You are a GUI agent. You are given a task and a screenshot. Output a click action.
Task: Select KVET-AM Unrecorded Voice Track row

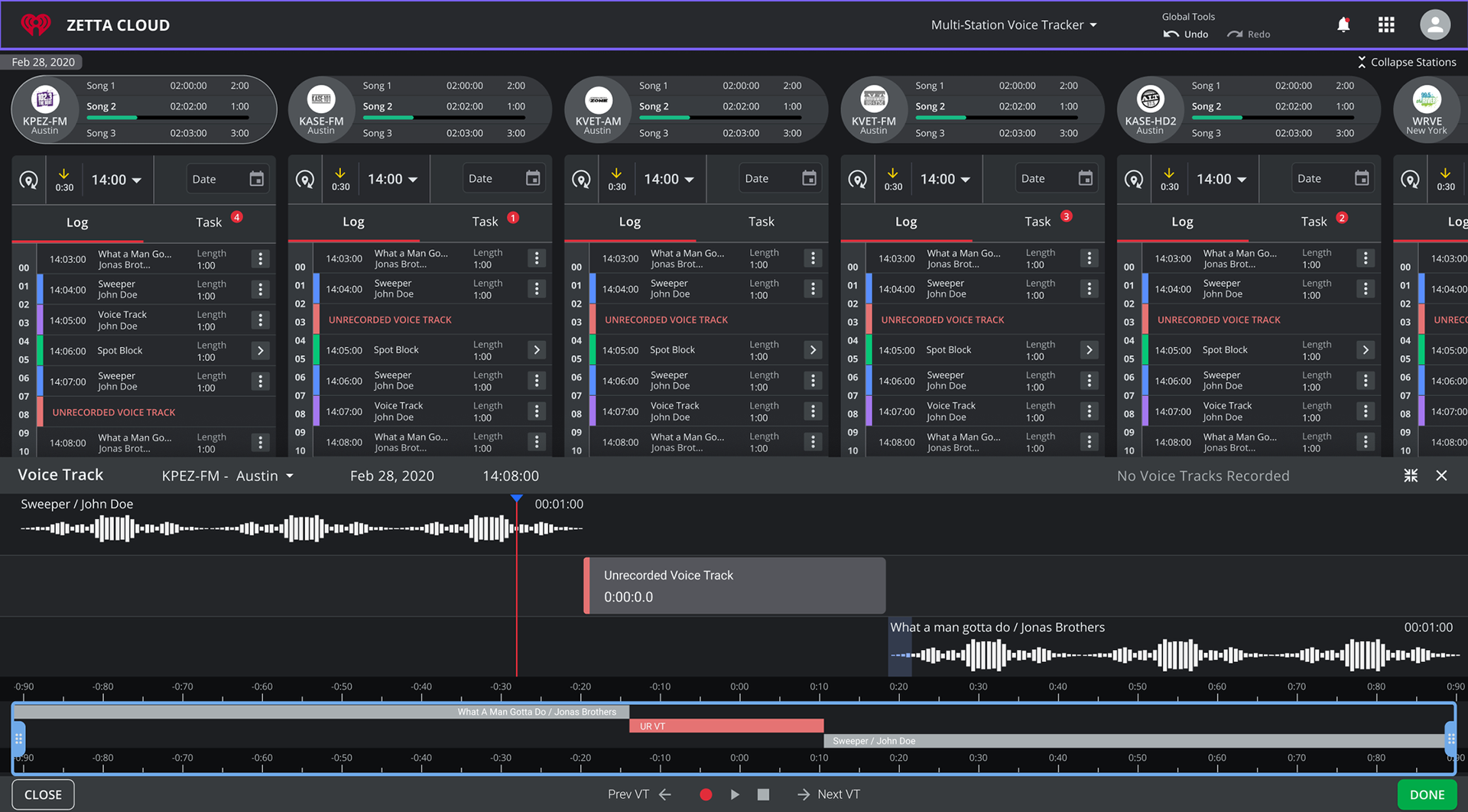708,320
